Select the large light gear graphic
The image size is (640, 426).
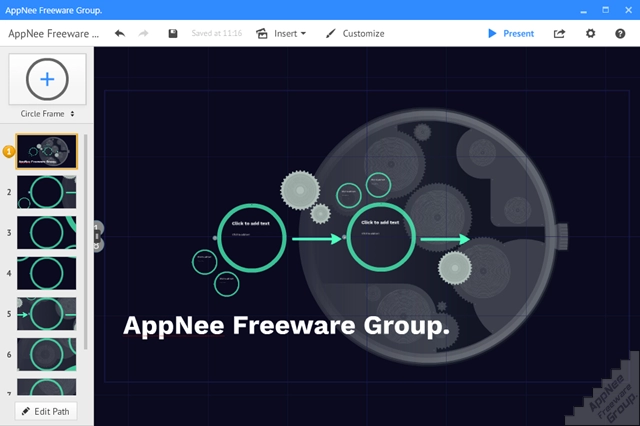(300, 190)
